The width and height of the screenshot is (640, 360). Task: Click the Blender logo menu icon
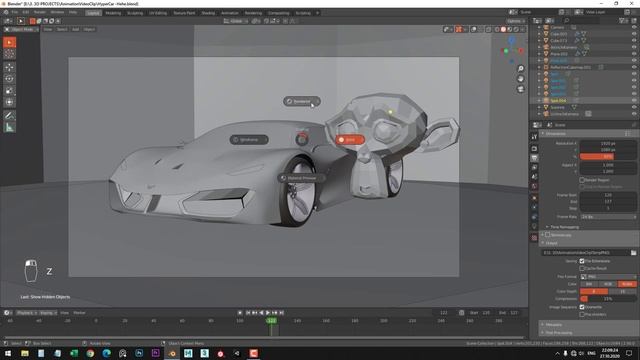[x=6, y=13]
